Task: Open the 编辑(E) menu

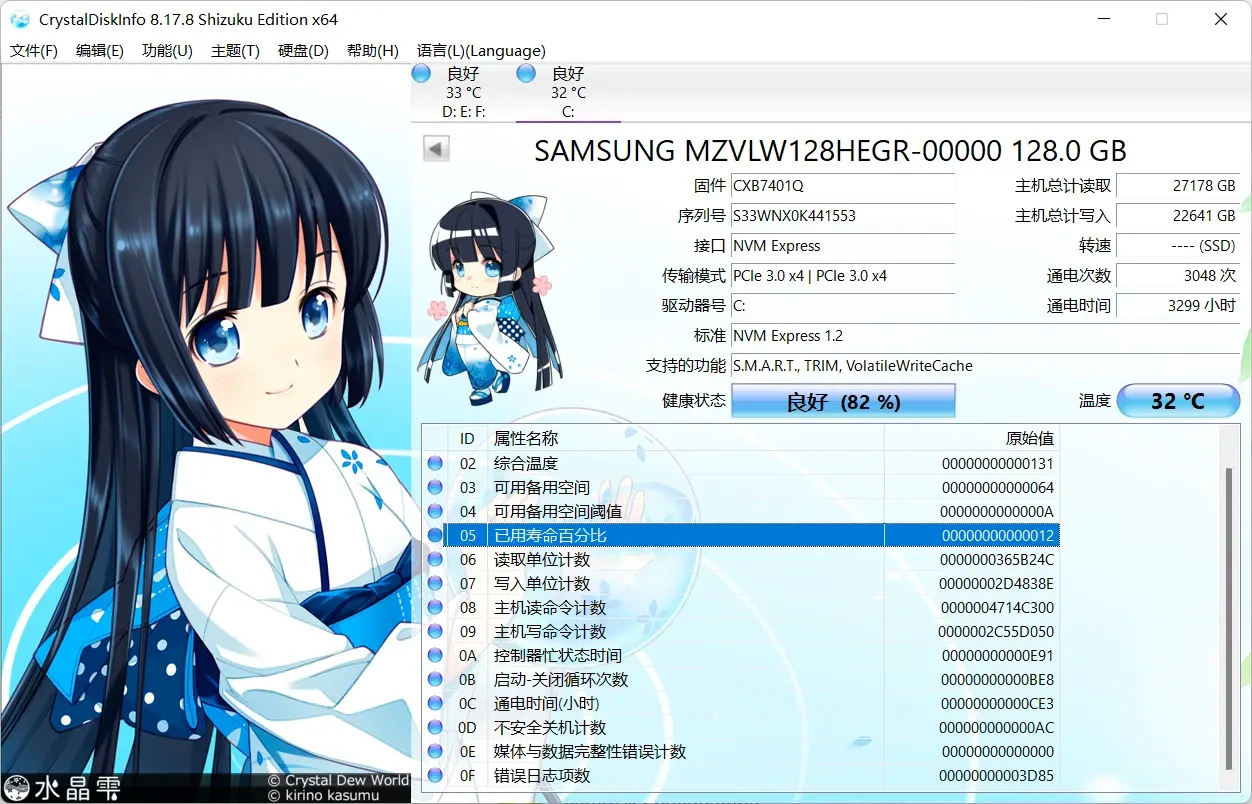Action: (100, 51)
